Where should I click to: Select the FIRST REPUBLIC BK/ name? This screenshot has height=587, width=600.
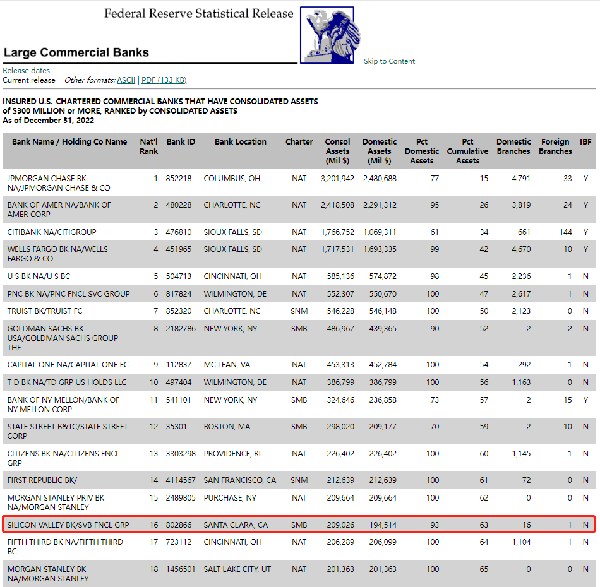(x=42, y=480)
